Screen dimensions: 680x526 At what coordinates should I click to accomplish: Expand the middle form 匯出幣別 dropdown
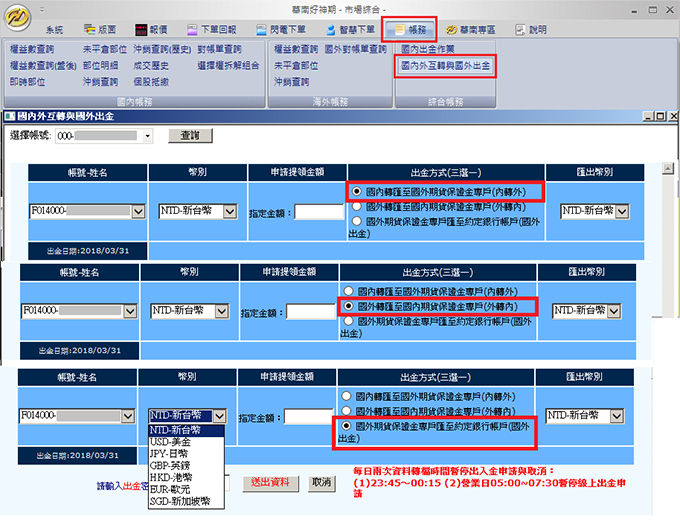[x=614, y=311]
